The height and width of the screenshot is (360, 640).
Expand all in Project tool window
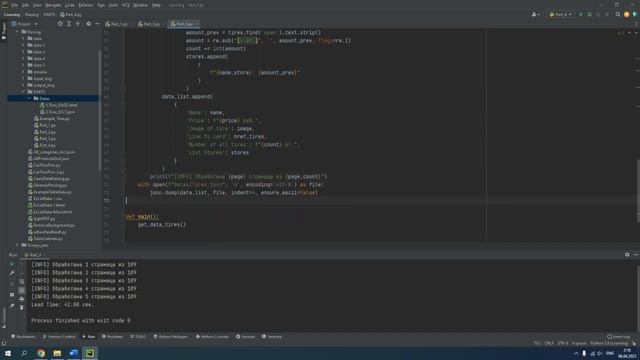click(x=69, y=24)
